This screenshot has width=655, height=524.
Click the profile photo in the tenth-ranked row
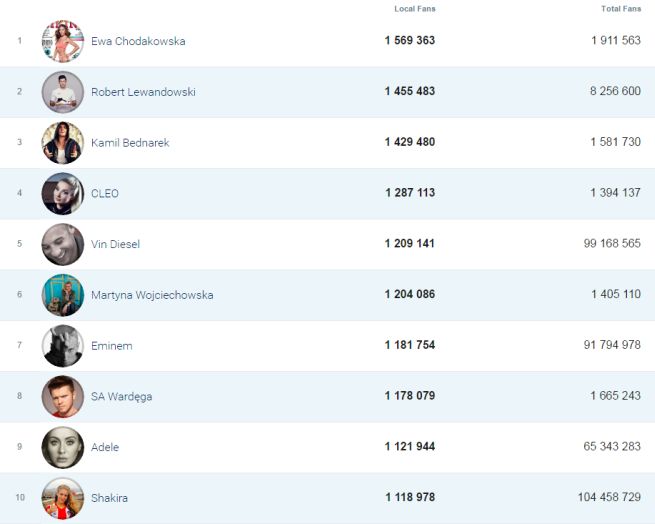click(x=62, y=498)
